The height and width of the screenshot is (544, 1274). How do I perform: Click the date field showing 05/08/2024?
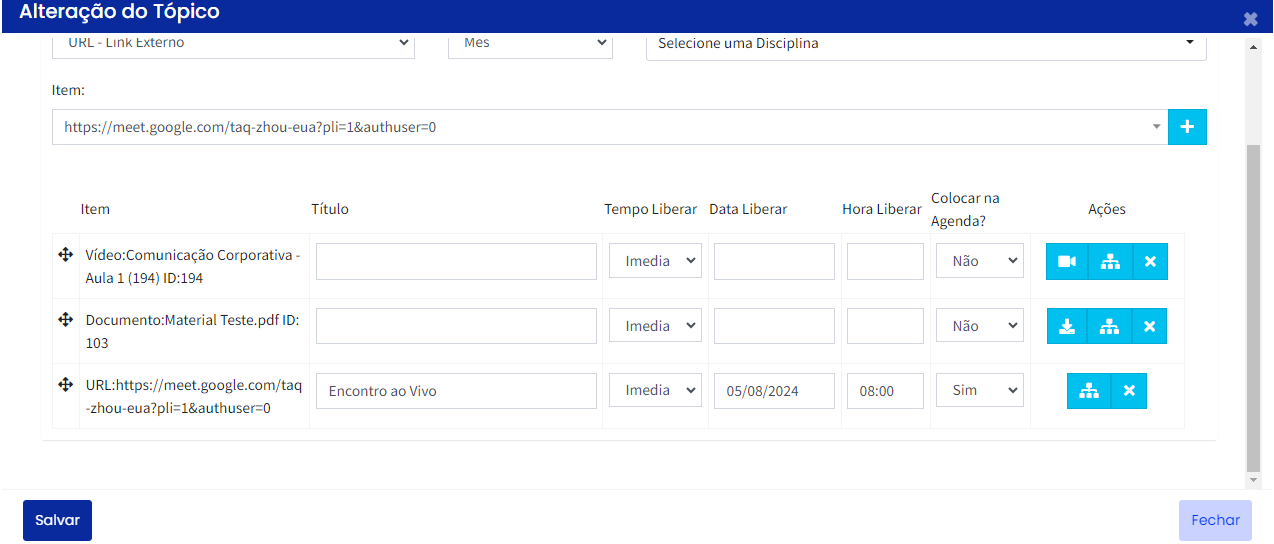coord(774,391)
